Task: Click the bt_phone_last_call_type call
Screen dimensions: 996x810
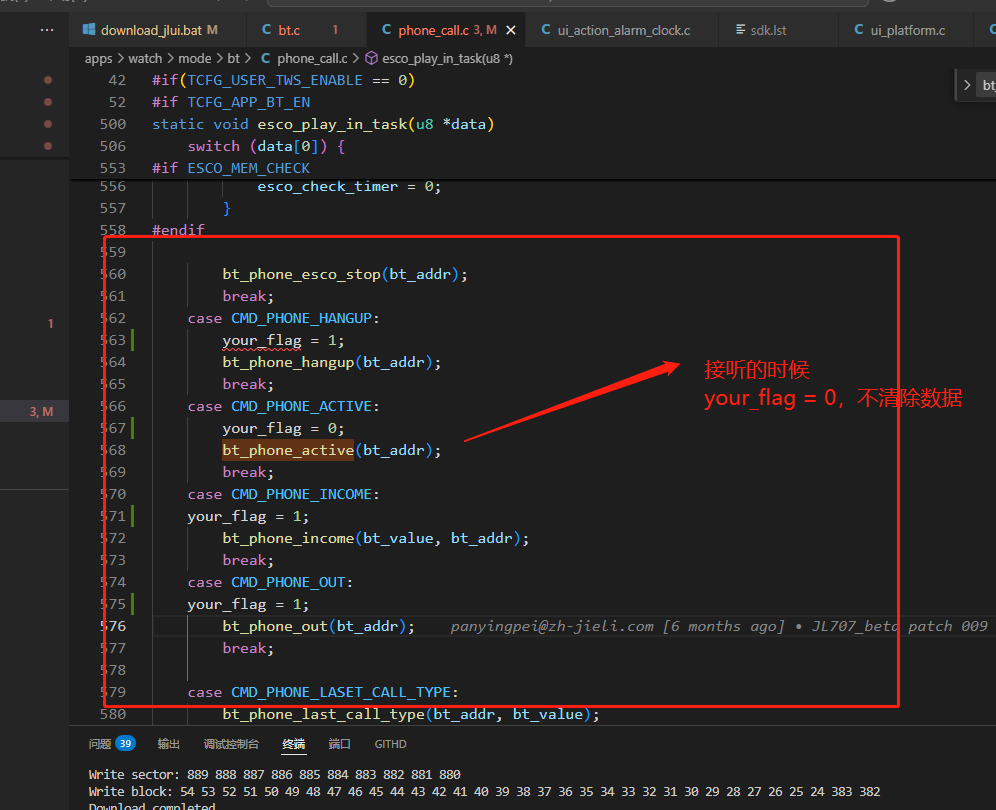Action: 323,715
